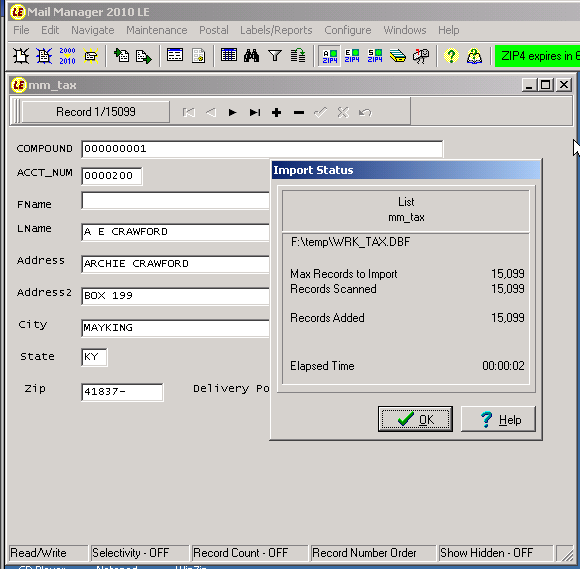580x569 pixels.
Task: Open the Edit menu
Action: (50, 30)
